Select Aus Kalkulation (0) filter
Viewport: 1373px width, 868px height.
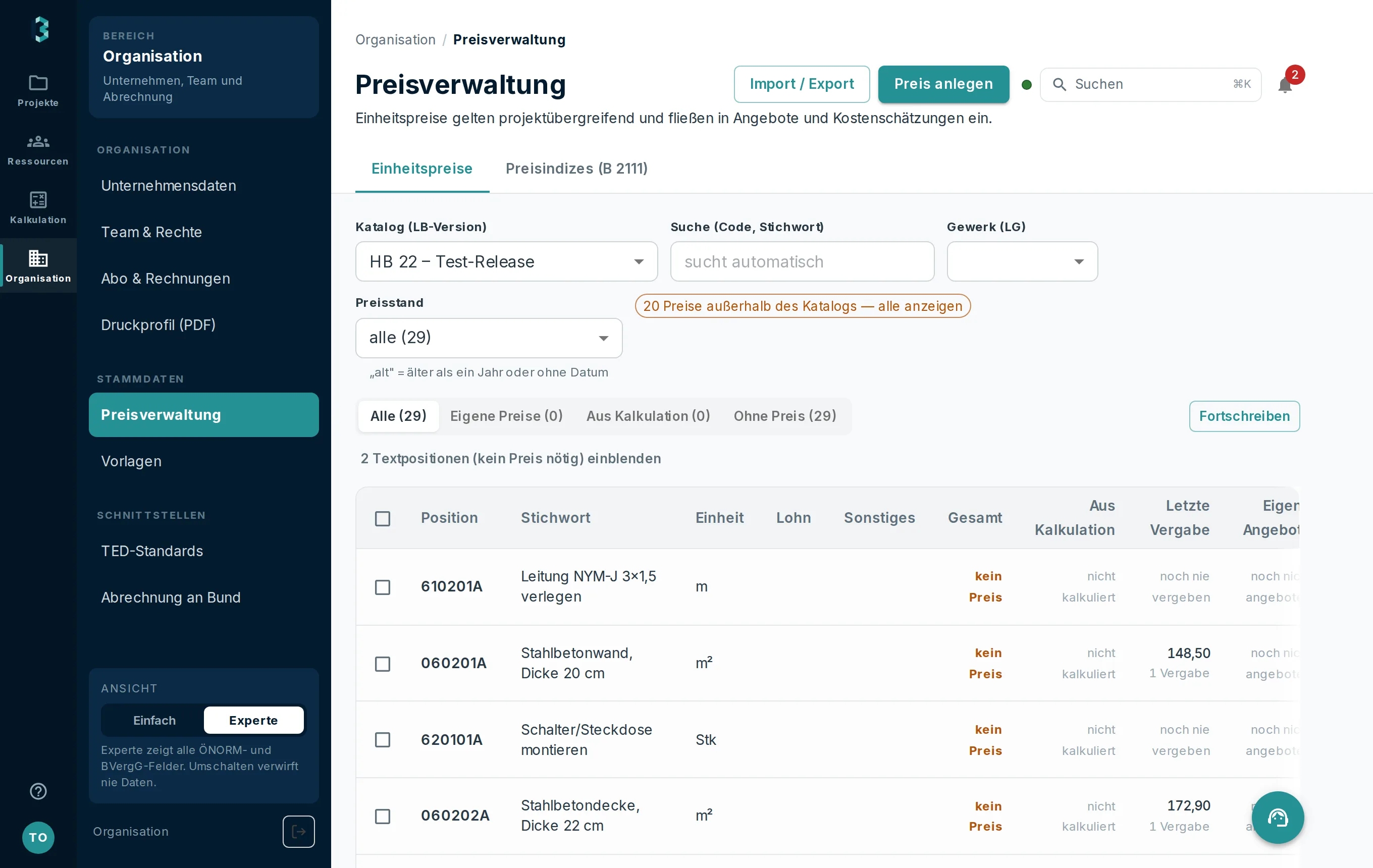648,416
